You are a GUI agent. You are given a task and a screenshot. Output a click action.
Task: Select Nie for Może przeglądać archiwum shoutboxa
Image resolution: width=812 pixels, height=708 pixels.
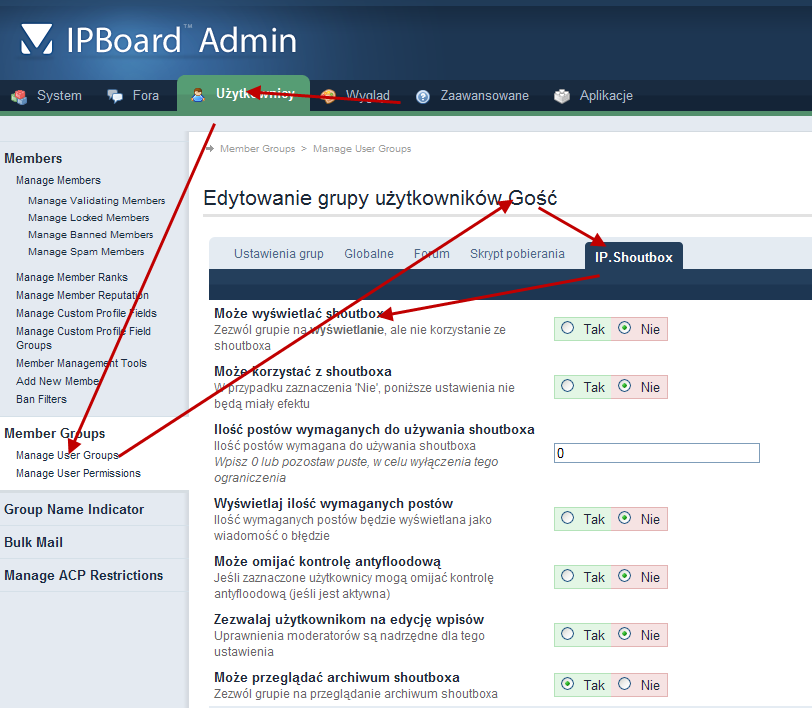(626, 684)
